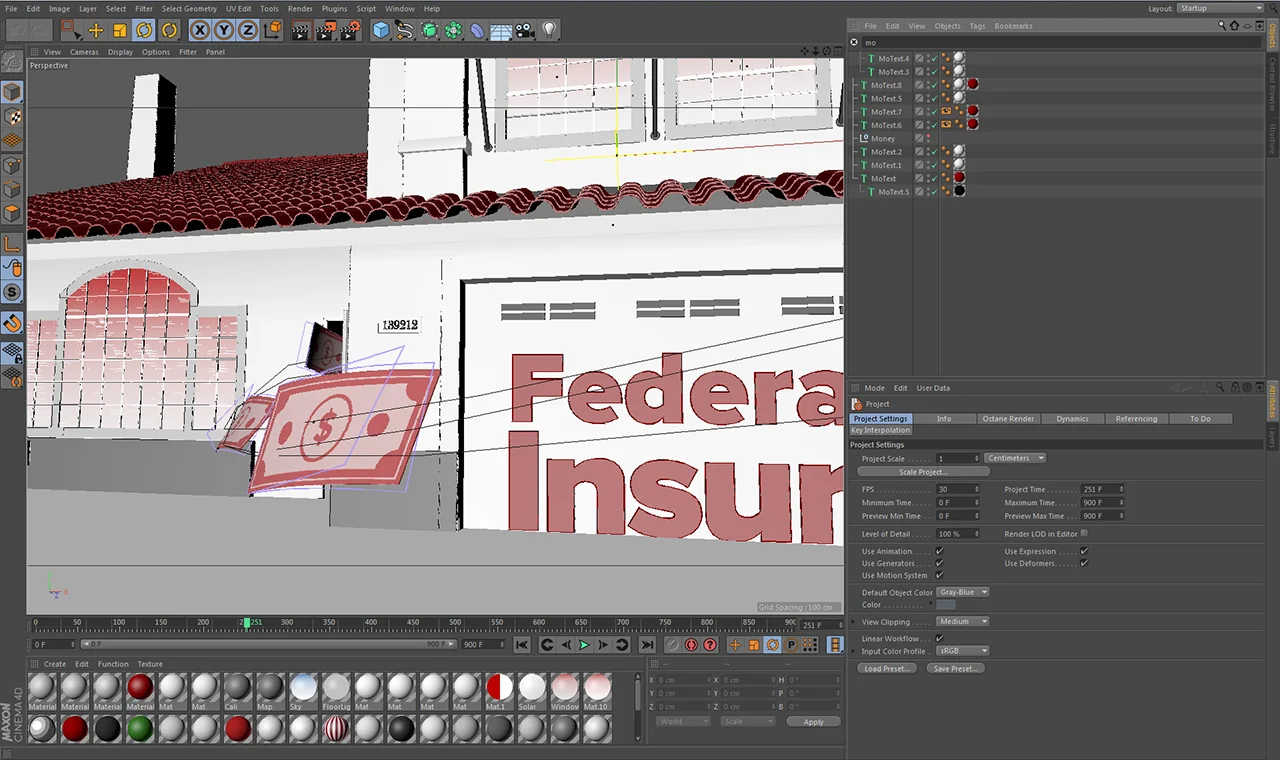Click the timeline playhead at frame 251
The width and height of the screenshot is (1280, 760).
coord(246,623)
